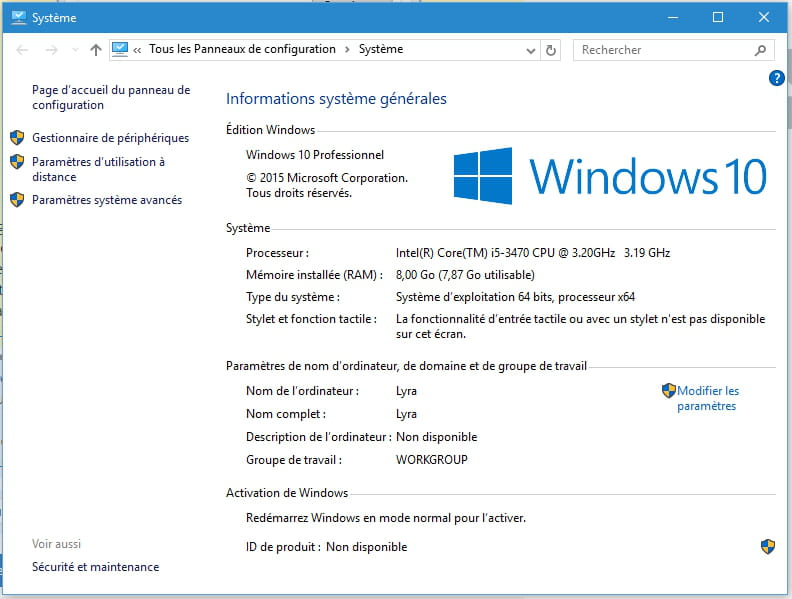Click the computer icon in address bar
This screenshot has height=599, width=792.
click(x=120, y=49)
